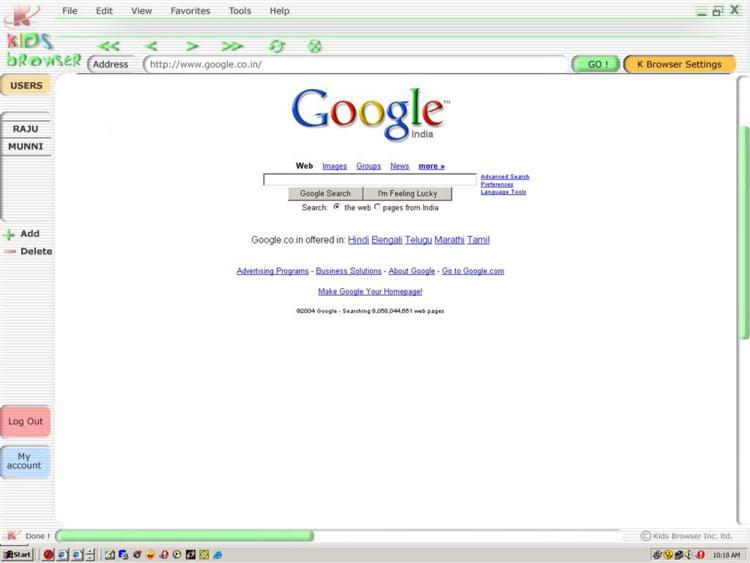Open the View menu
Viewport: 750px width, 563px height.
142,11
